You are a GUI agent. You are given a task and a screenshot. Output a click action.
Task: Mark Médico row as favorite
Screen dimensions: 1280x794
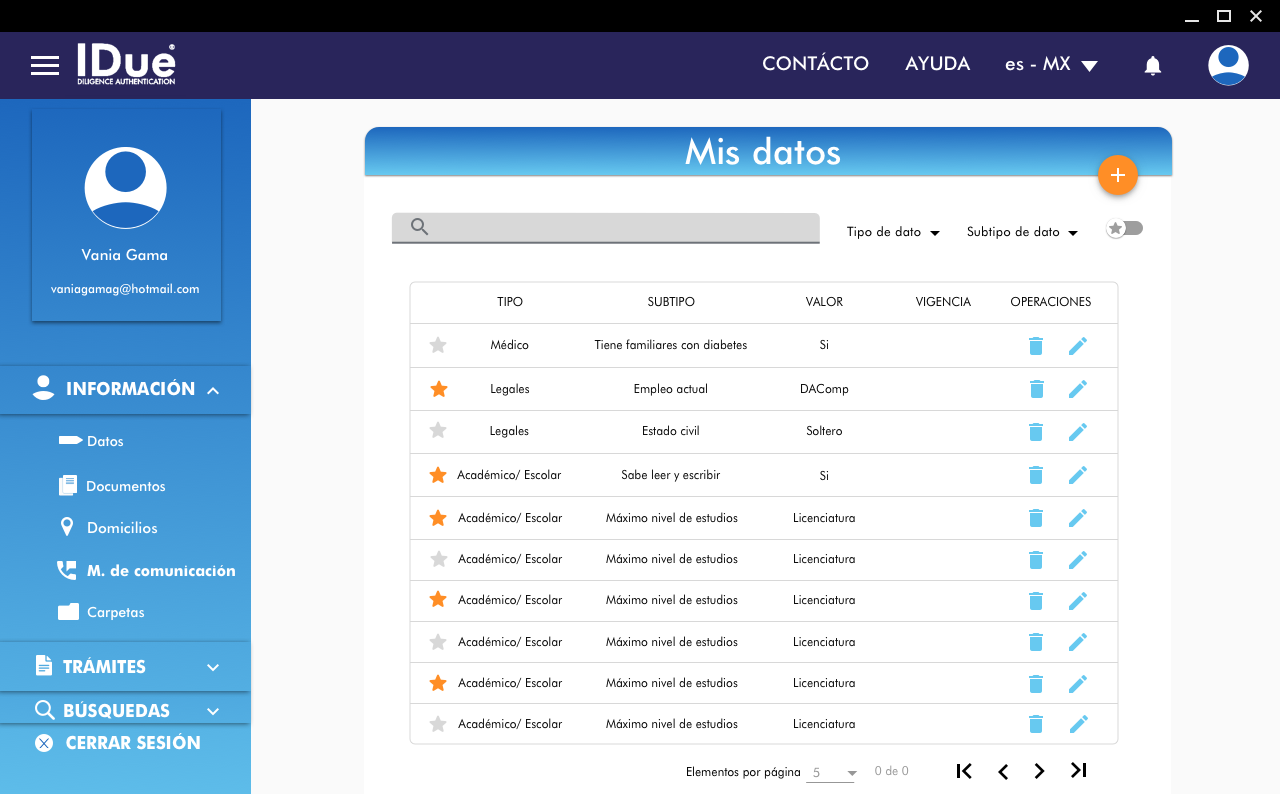438,345
